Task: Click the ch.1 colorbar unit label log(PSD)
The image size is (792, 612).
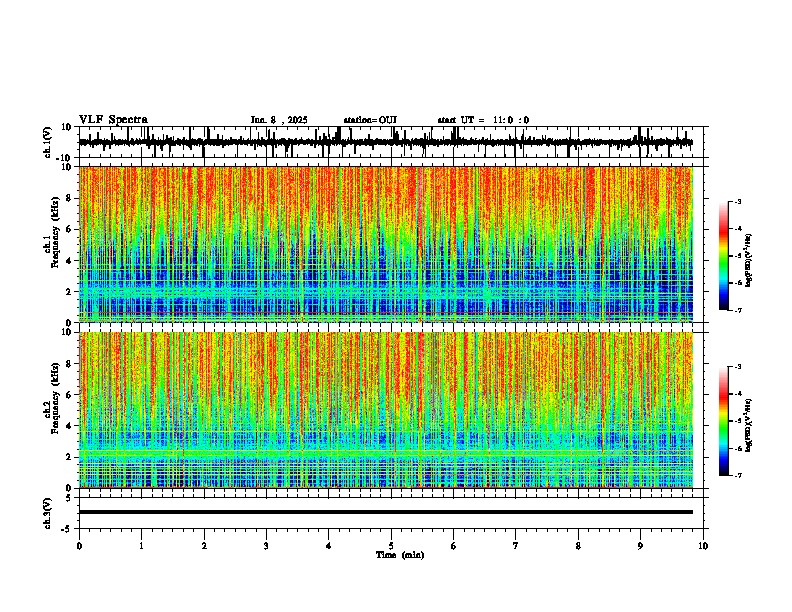Action: [x=749, y=261]
